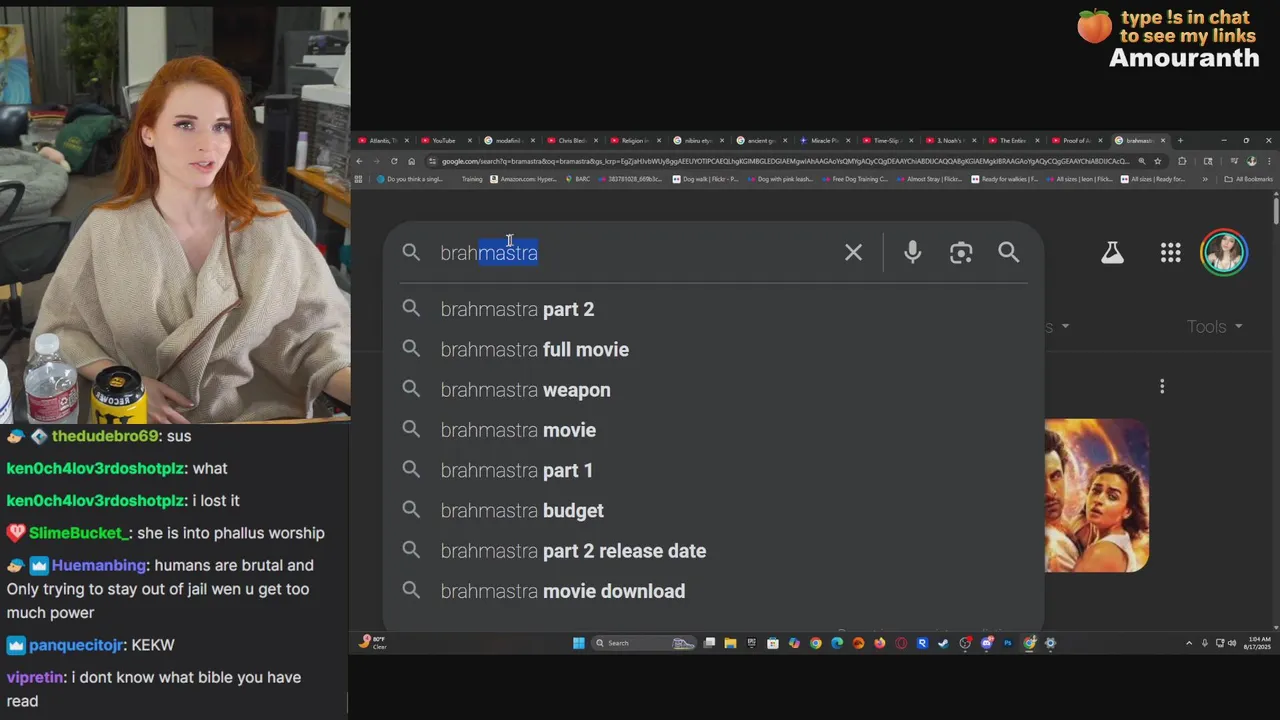1280x720 pixels.
Task: Go to the browser home page icon
Action: coord(411,161)
